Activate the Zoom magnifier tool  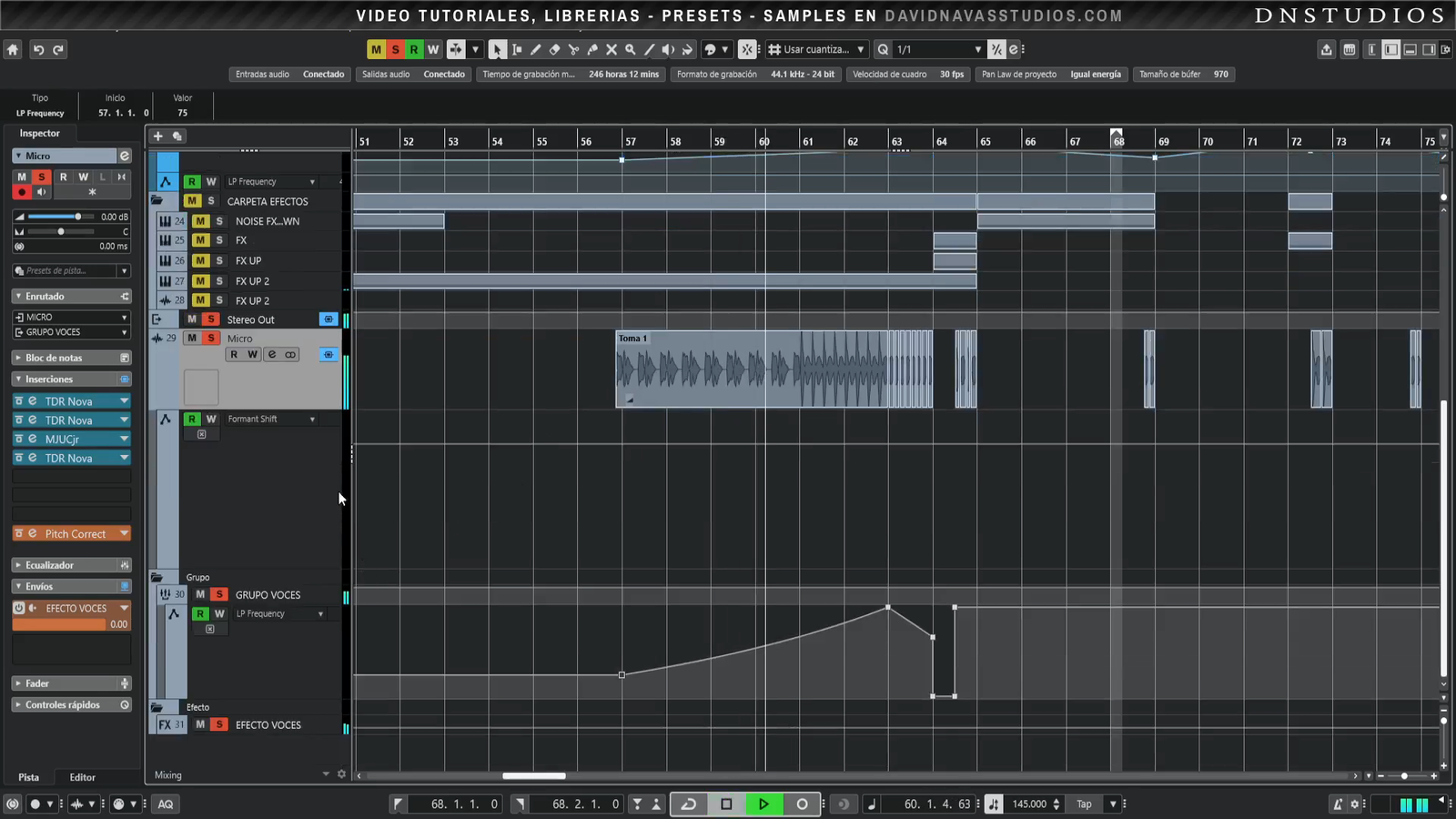coord(630,50)
